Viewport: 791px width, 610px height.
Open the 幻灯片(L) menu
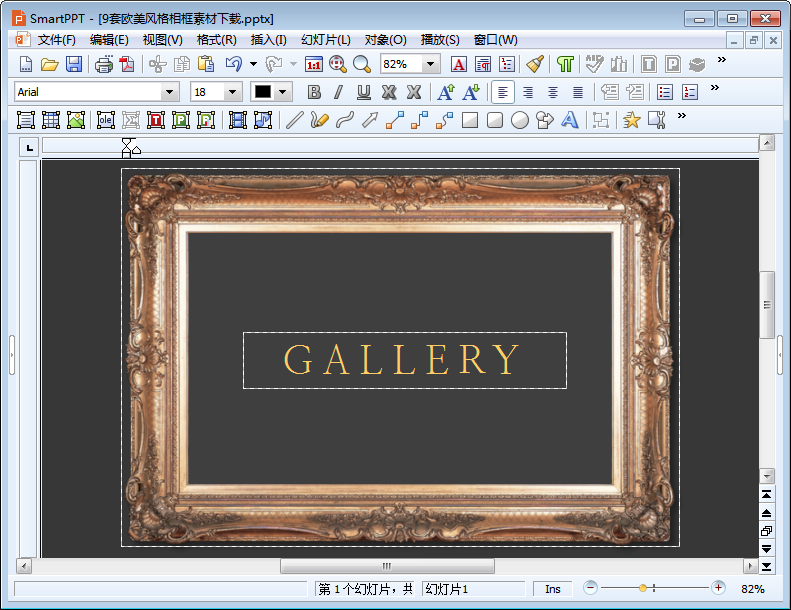pyautogui.click(x=325, y=40)
